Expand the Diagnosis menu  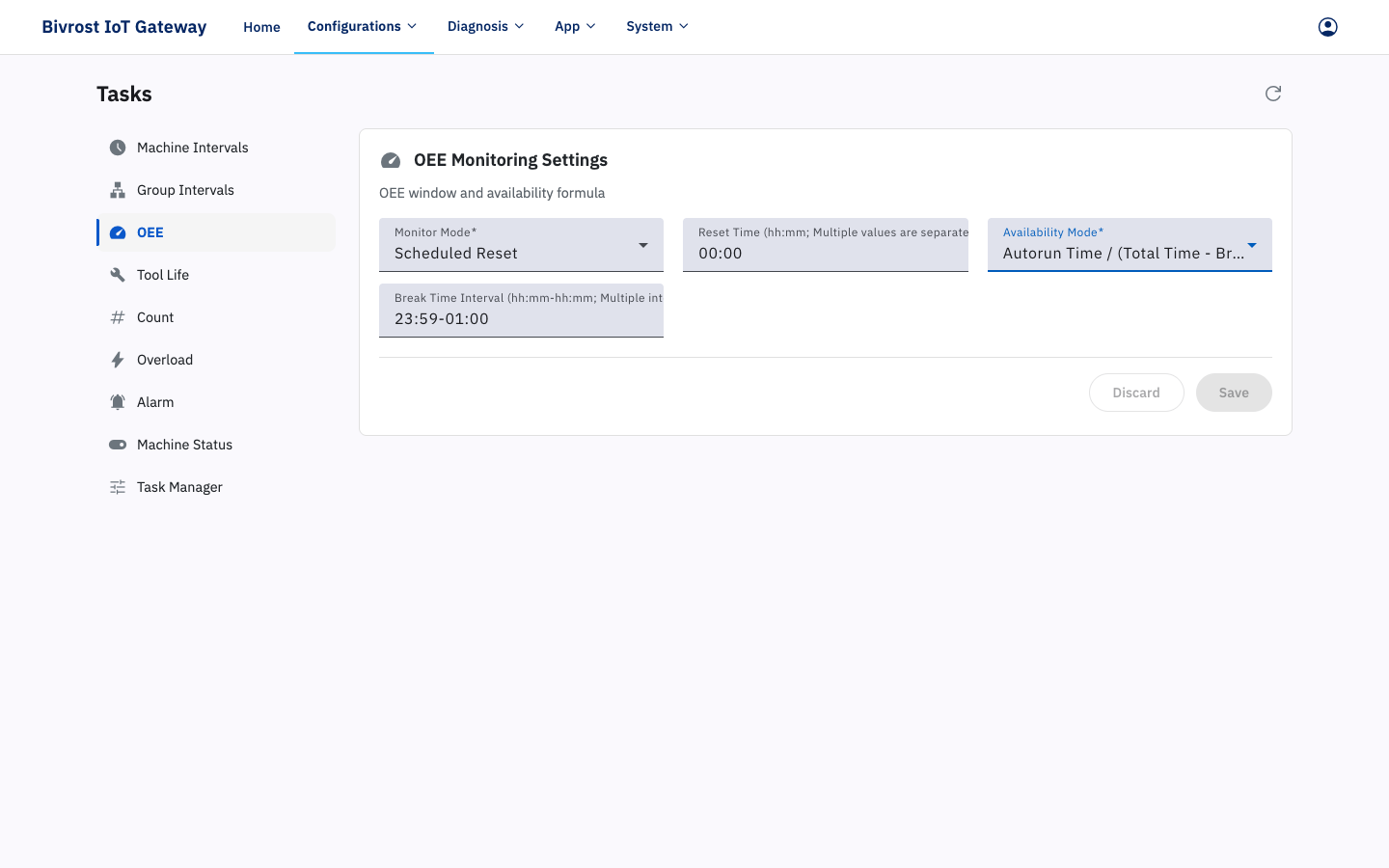[x=486, y=26]
